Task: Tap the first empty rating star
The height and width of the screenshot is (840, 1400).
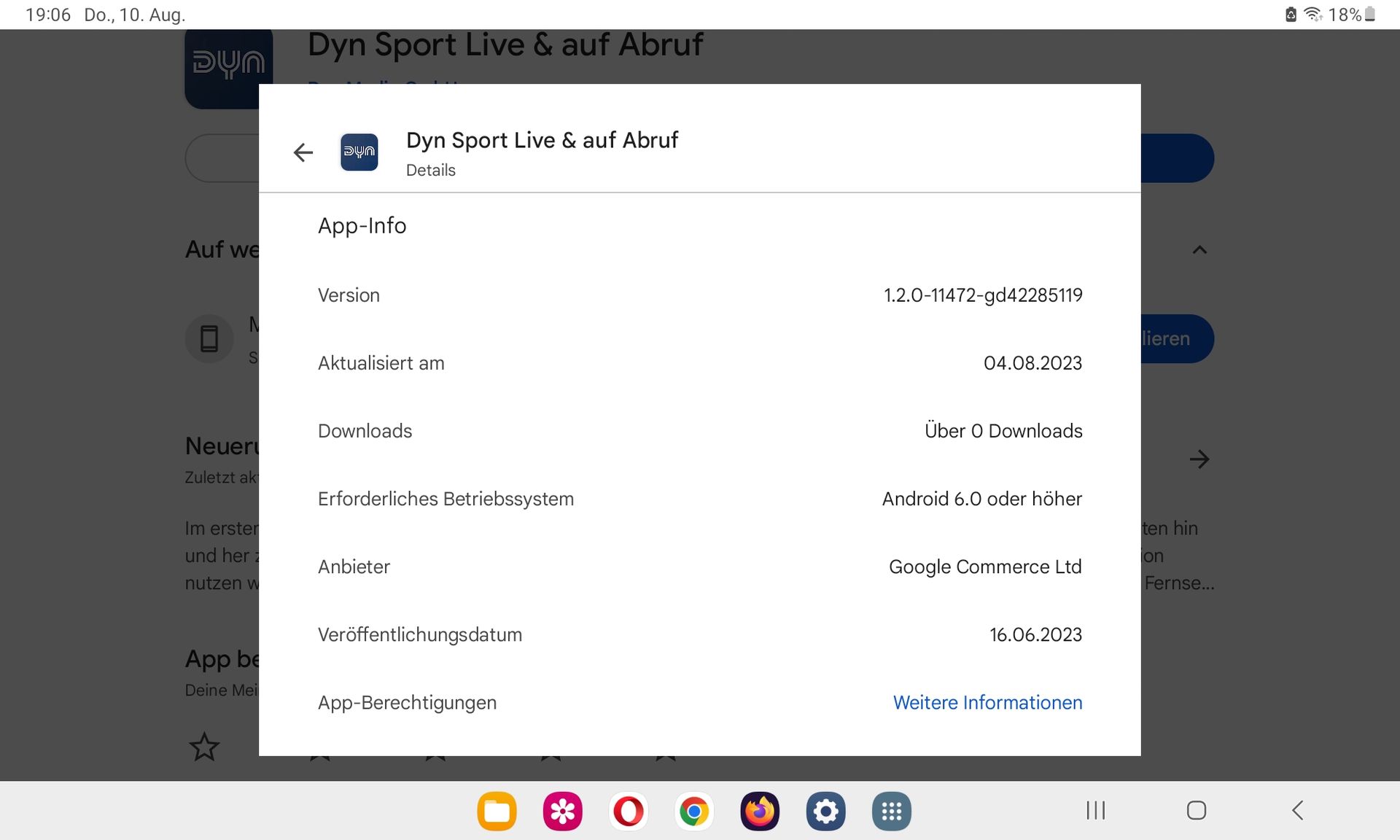Action: pos(204,747)
